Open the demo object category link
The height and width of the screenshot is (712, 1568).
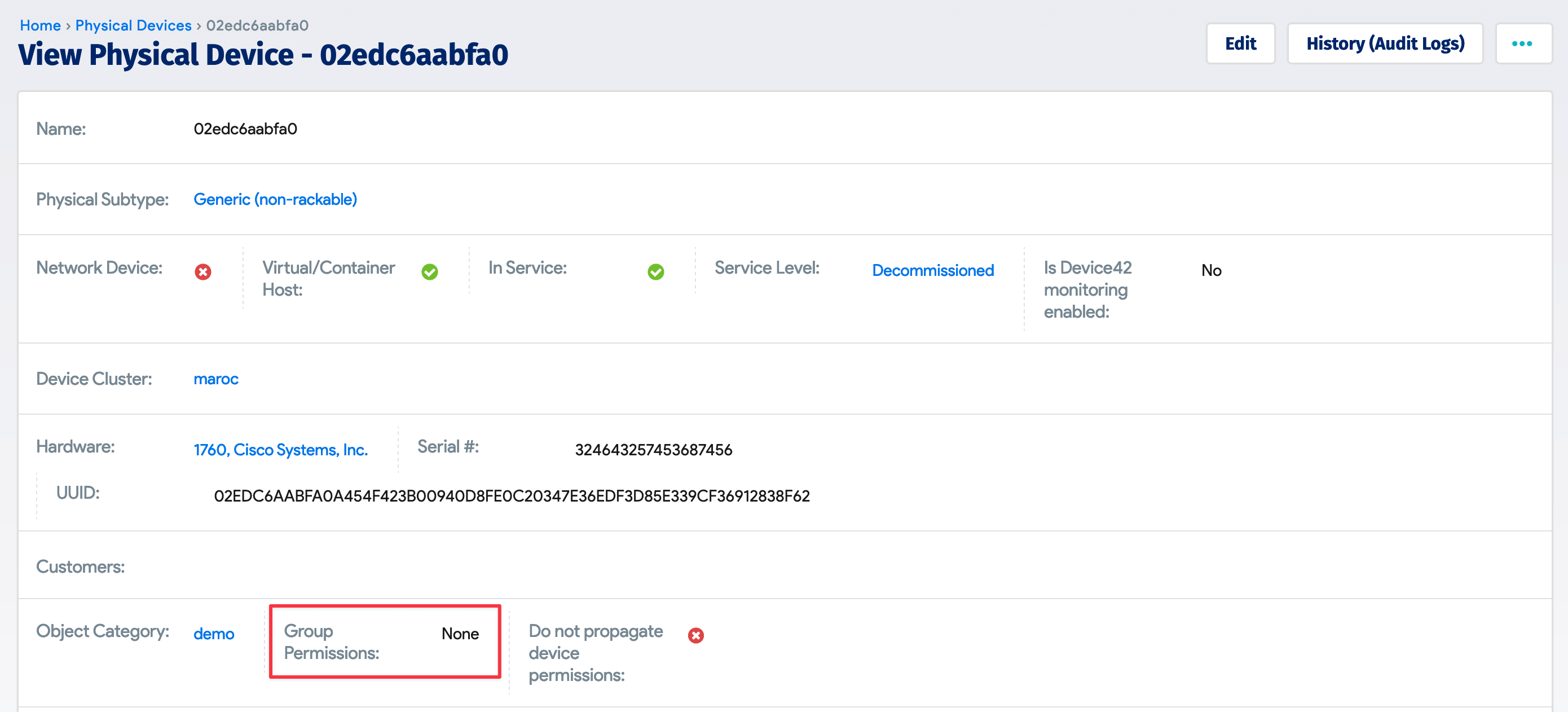[214, 634]
